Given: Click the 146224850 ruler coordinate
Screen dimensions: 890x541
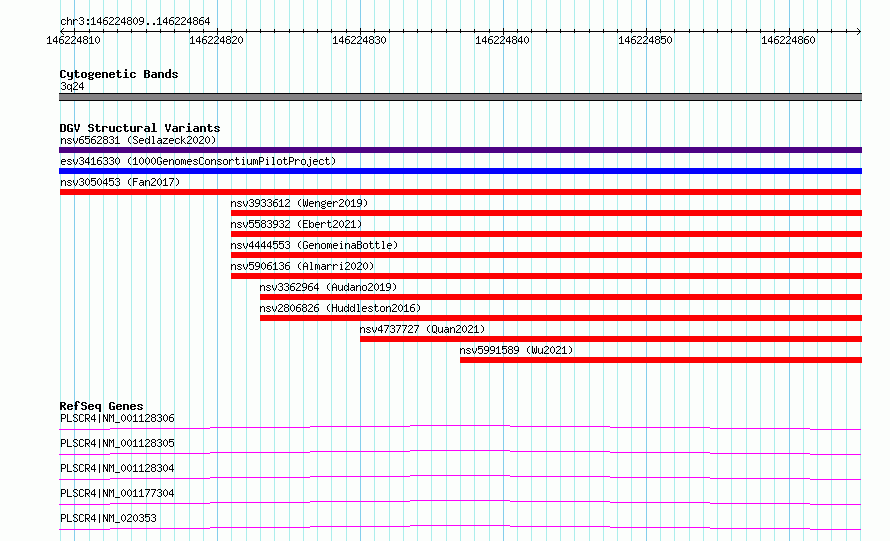Looking at the screenshot, I should point(645,40).
